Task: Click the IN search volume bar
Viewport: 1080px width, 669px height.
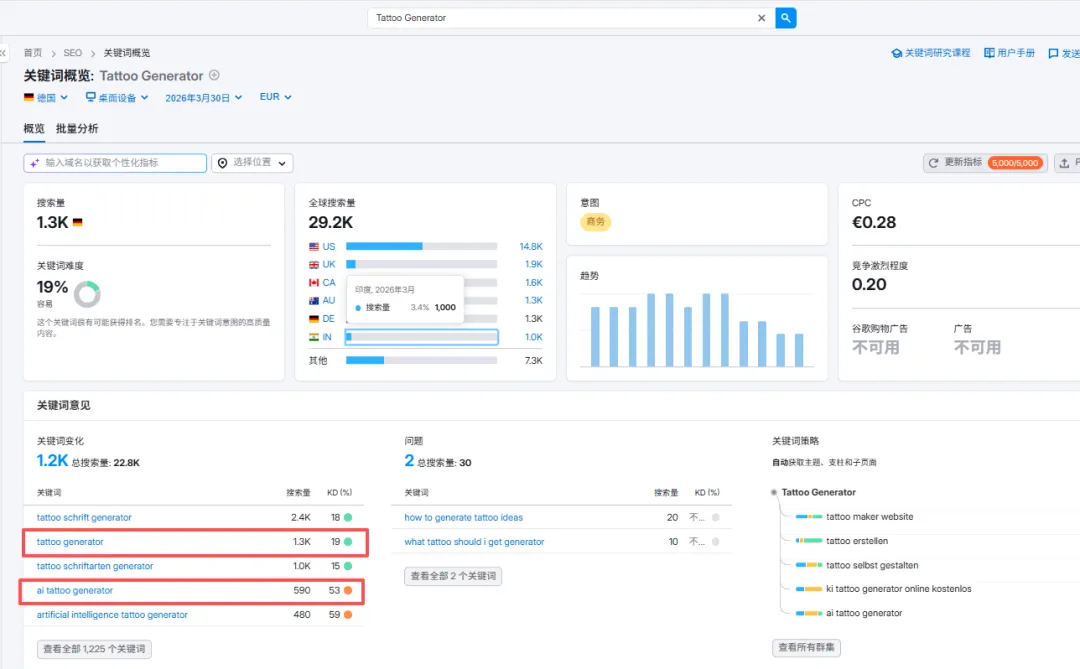Action: pos(422,337)
